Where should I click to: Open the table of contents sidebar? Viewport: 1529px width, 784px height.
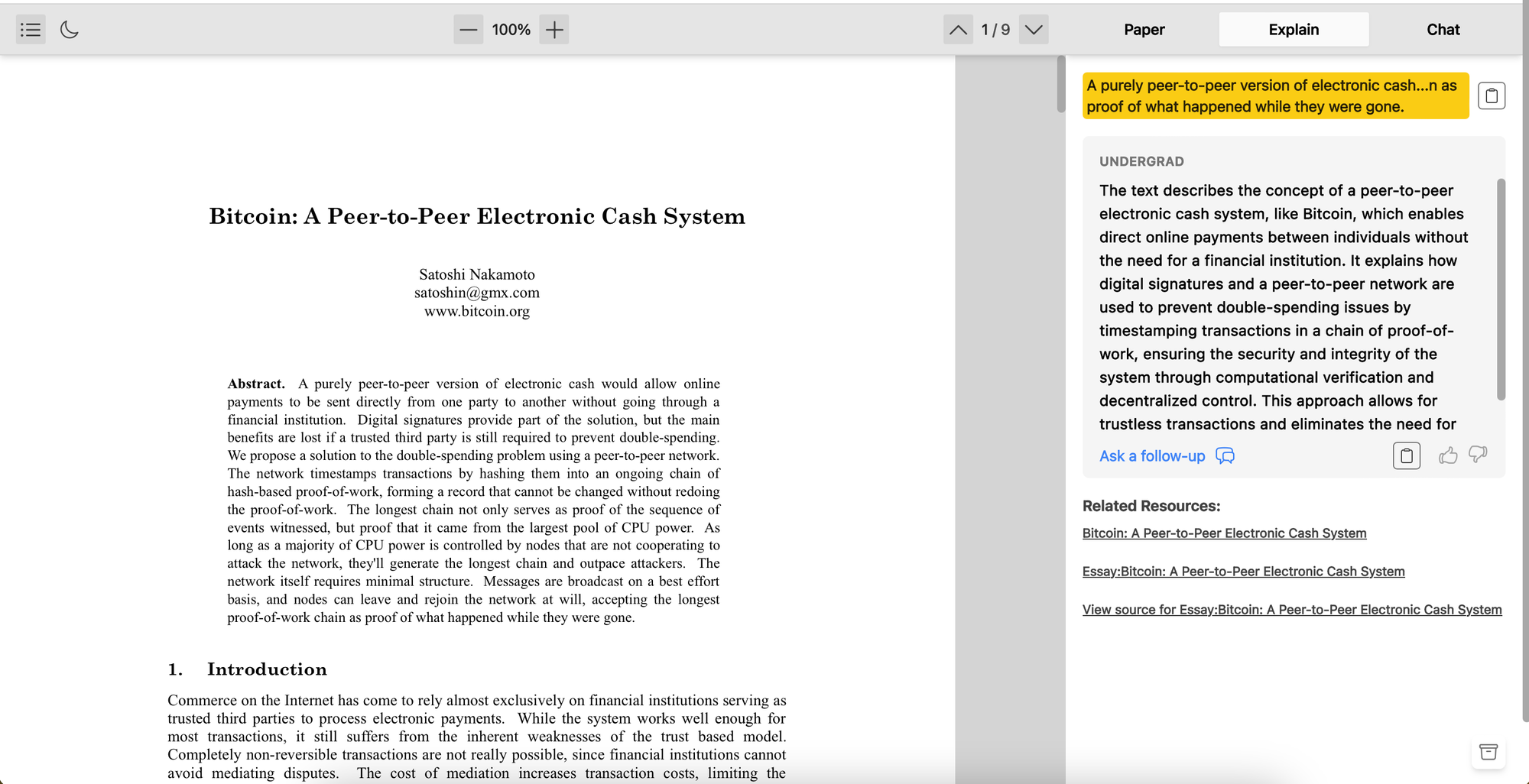31,30
